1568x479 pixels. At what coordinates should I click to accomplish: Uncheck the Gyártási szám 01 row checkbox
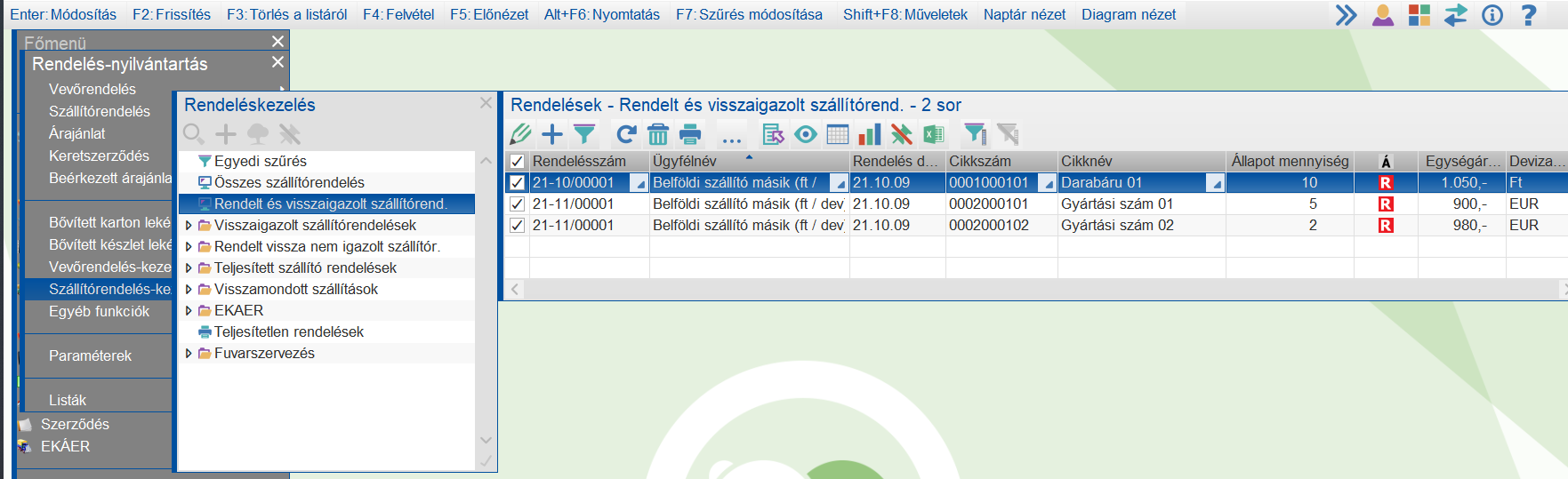(x=517, y=204)
